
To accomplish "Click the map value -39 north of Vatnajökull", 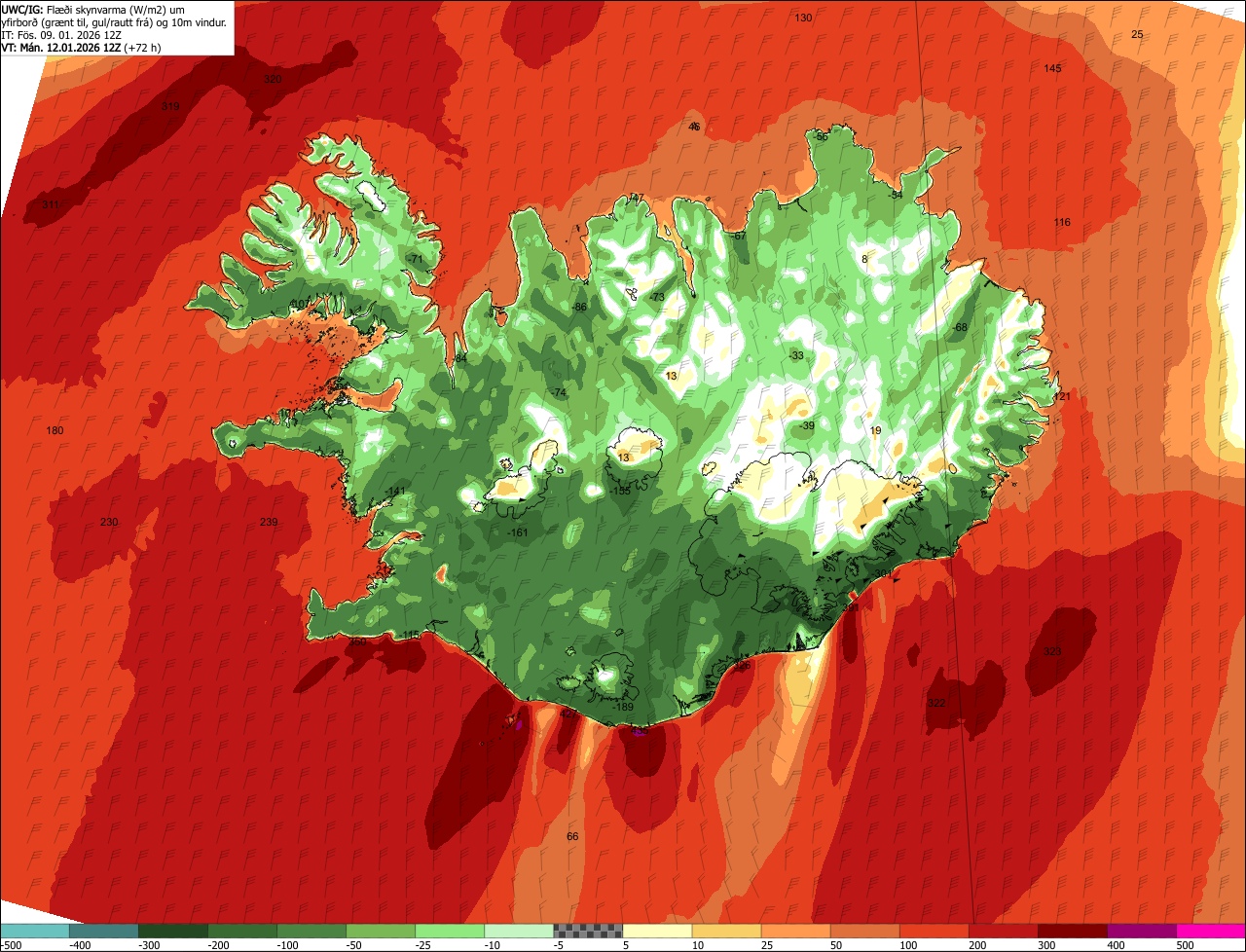I will point(807,425).
